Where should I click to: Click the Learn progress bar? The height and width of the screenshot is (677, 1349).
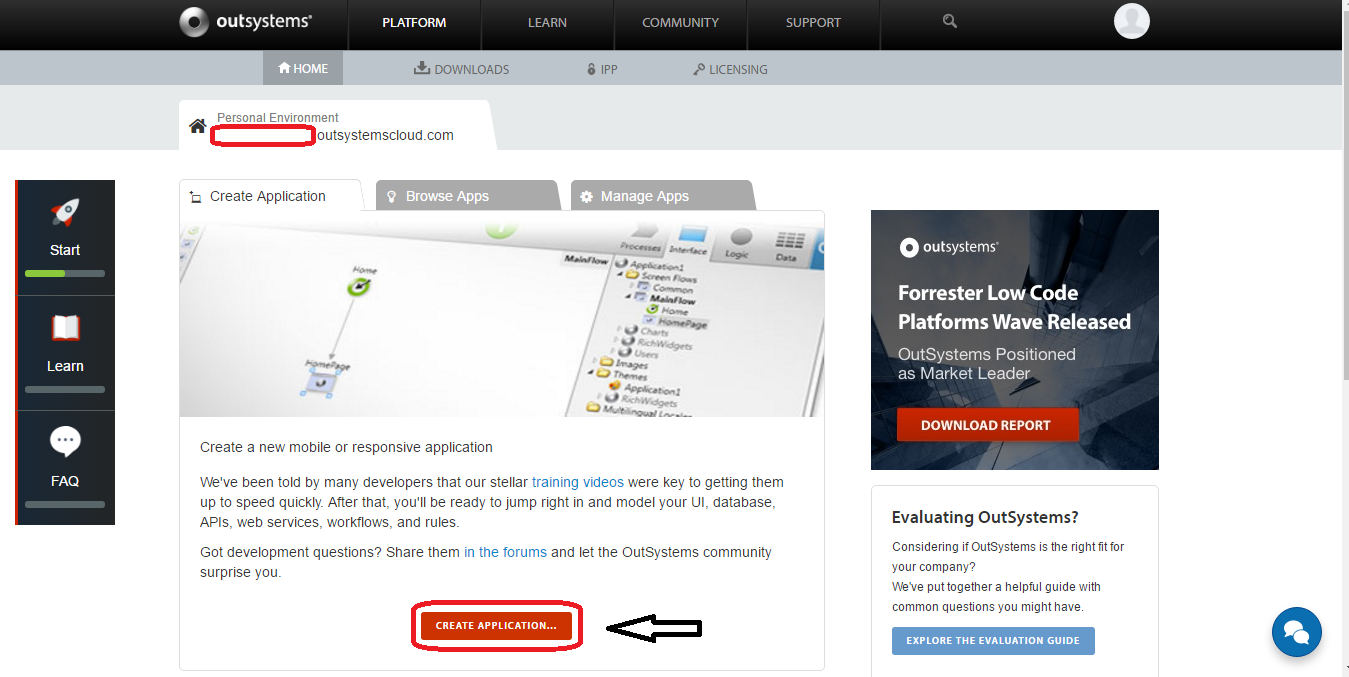pos(65,389)
